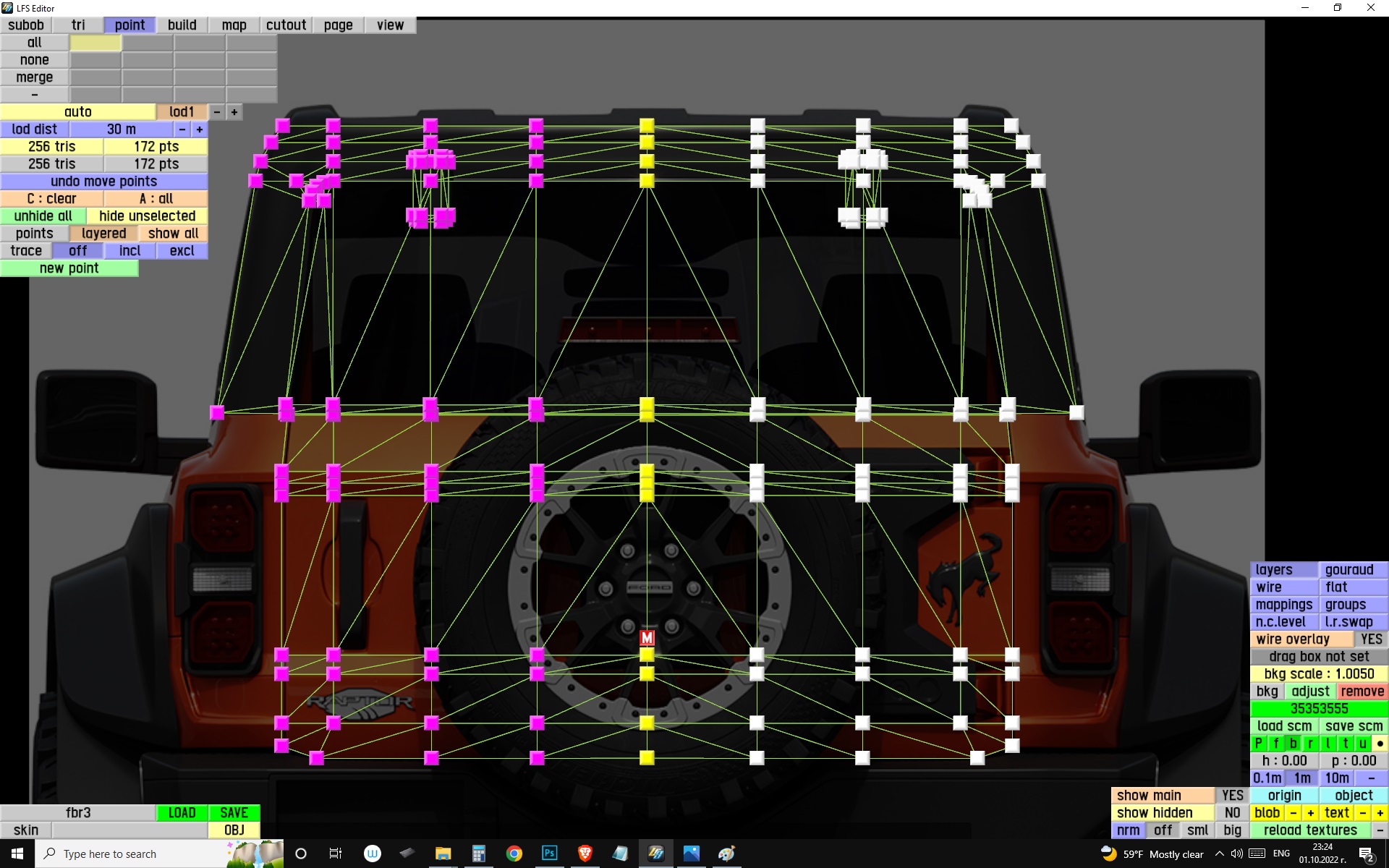Image resolution: width=1389 pixels, height=868 pixels.
Task: Toggle show hidden NO value
Action: tap(1232, 813)
